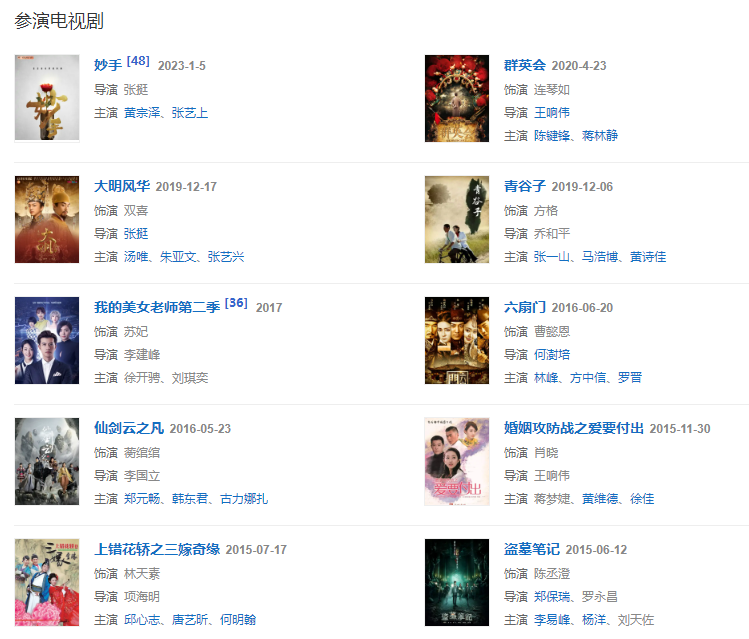Image resolution: width=749 pixels, height=639 pixels.
Task: Open actor link 黄宗泽
Action: point(142,113)
